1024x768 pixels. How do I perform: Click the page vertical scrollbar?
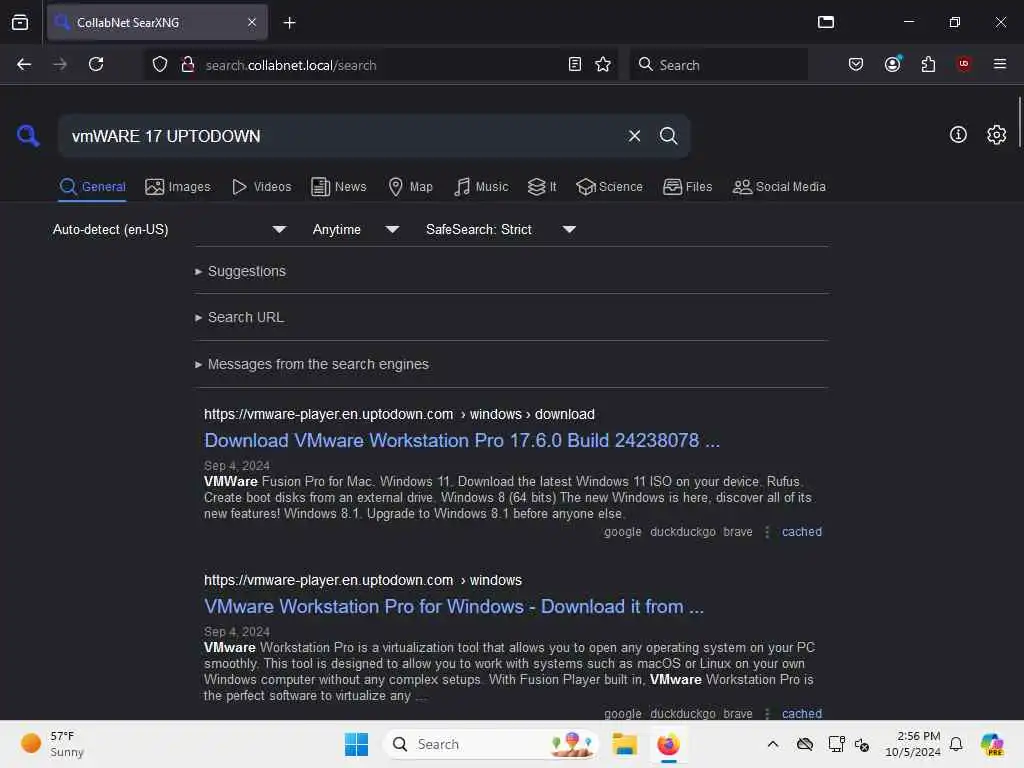pos(1019,122)
